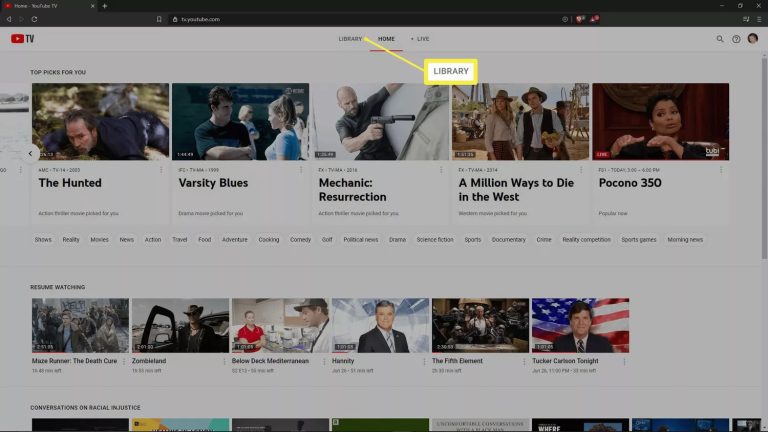Select the Golf category chip
This screenshot has height=432, width=768.
tap(327, 240)
